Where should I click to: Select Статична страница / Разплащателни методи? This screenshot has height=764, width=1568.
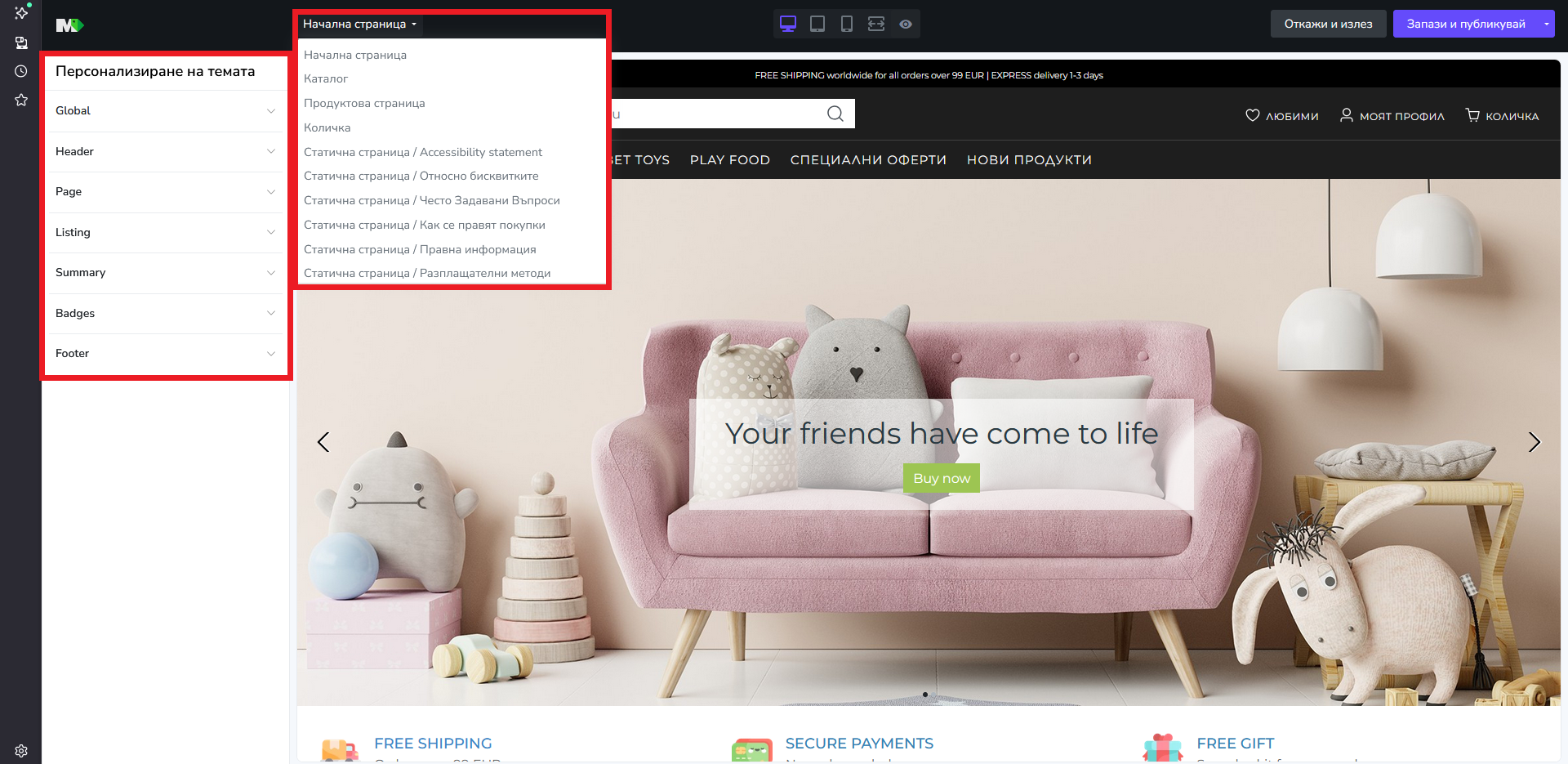[x=427, y=273]
